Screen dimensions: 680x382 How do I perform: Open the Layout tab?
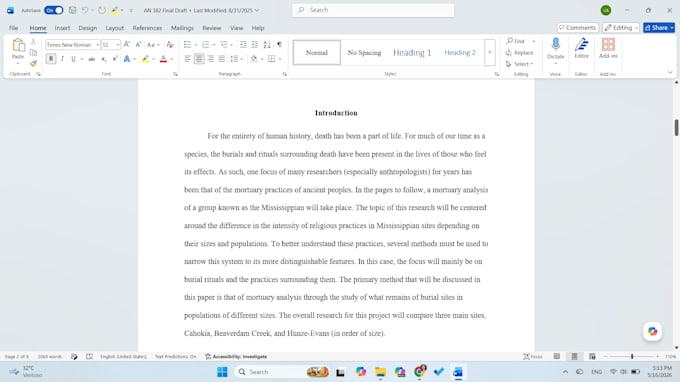(114, 28)
